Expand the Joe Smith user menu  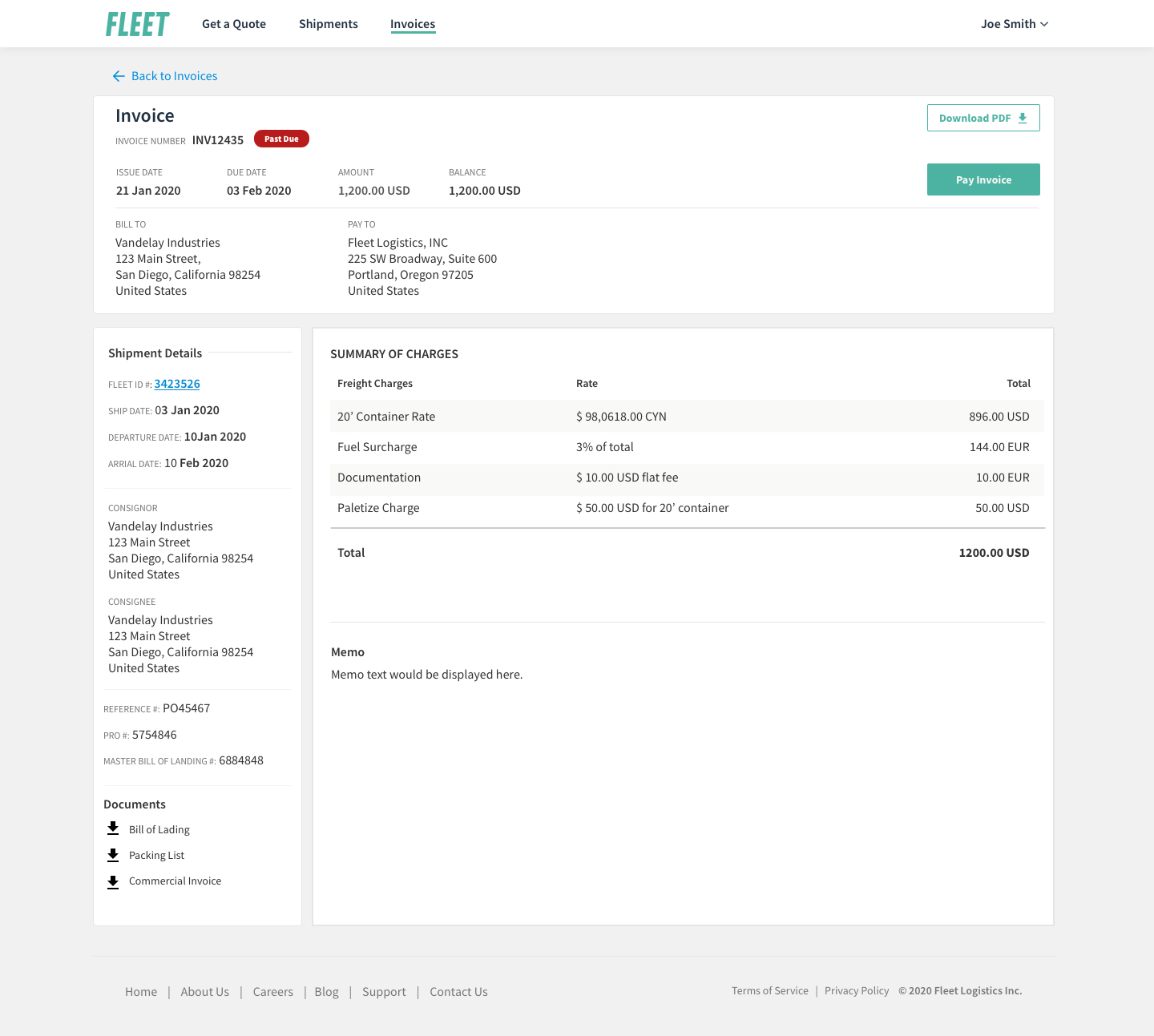pyautogui.click(x=1014, y=24)
